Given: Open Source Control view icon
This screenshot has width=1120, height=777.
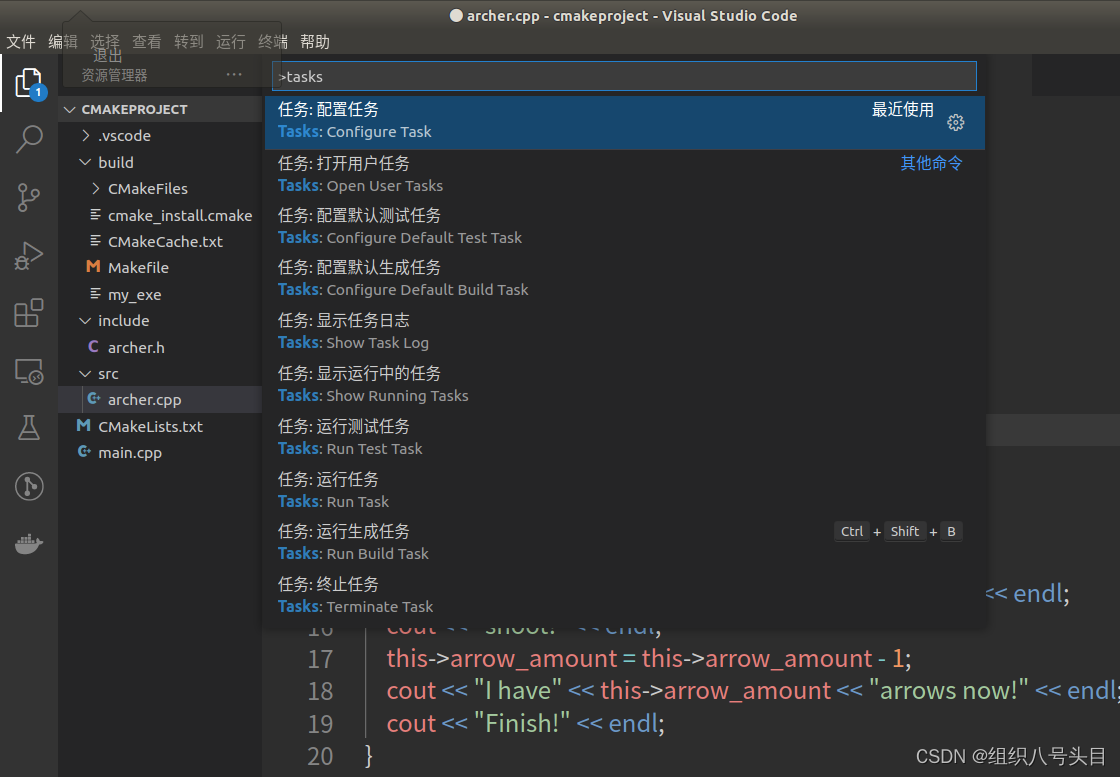Looking at the screenshot, I should coord(29,197).
